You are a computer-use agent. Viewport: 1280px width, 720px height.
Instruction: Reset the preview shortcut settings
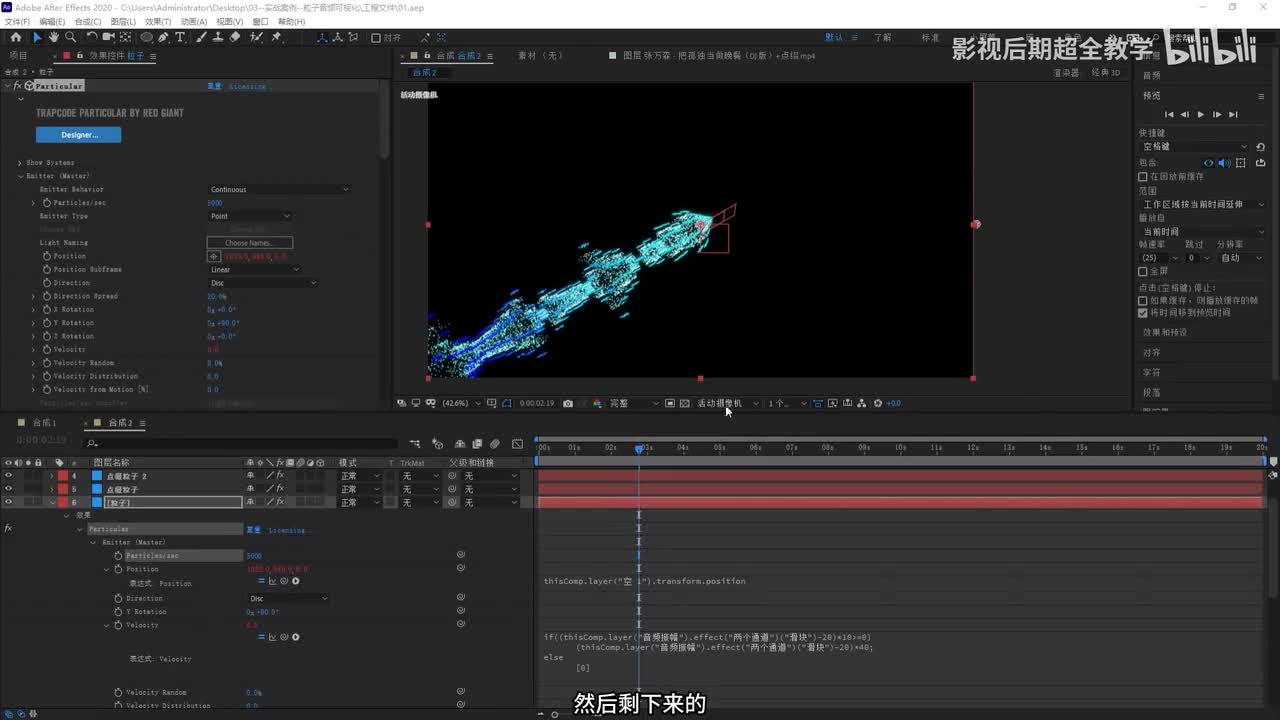click(x=1260, y=147)
